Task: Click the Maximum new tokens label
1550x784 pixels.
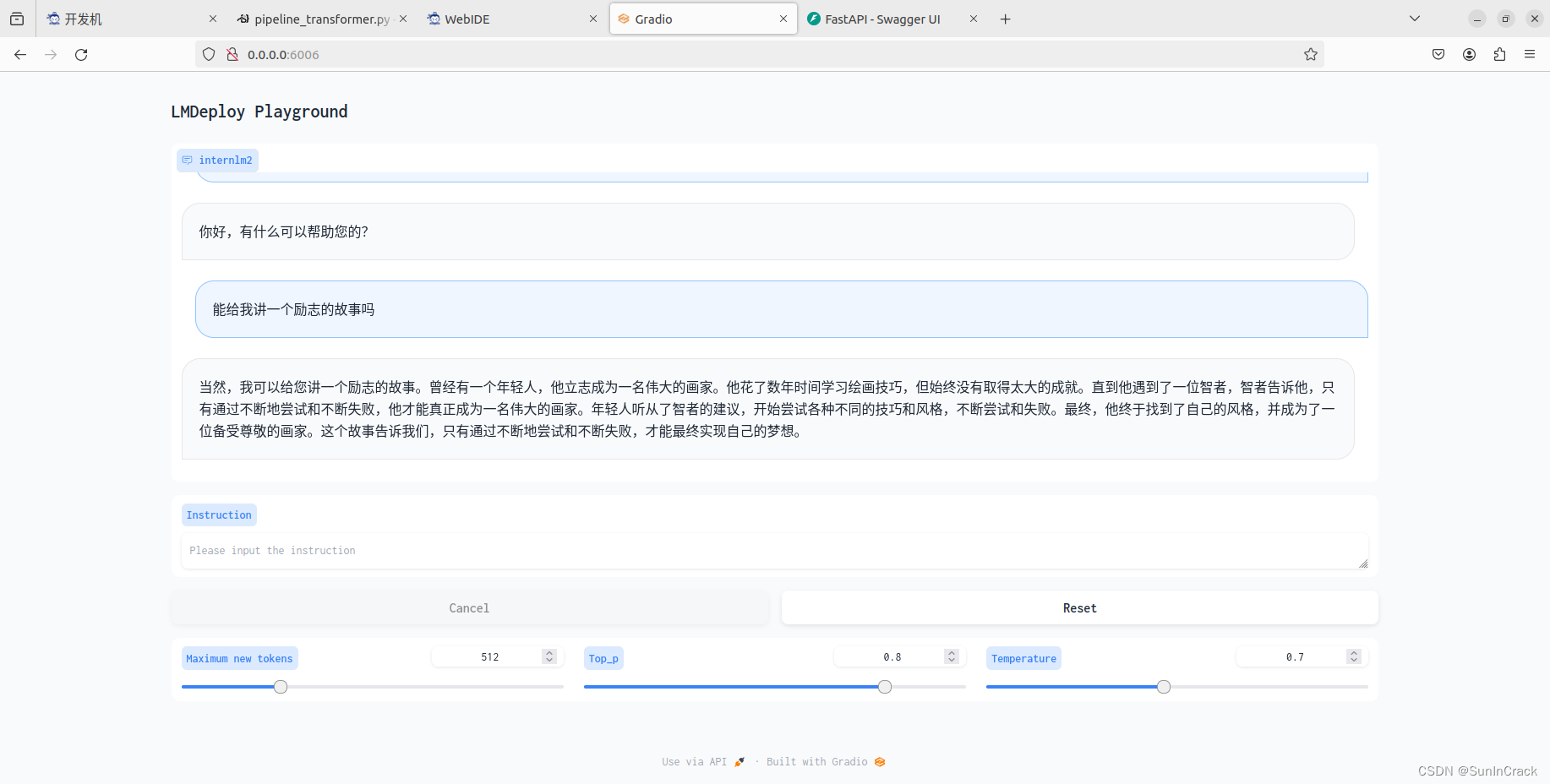Action: [x=239, y=659]
